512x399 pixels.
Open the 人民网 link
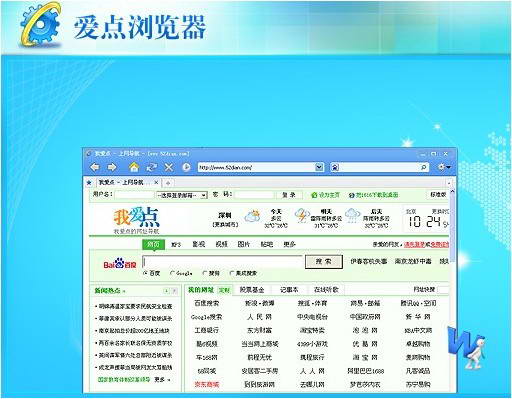259,317
